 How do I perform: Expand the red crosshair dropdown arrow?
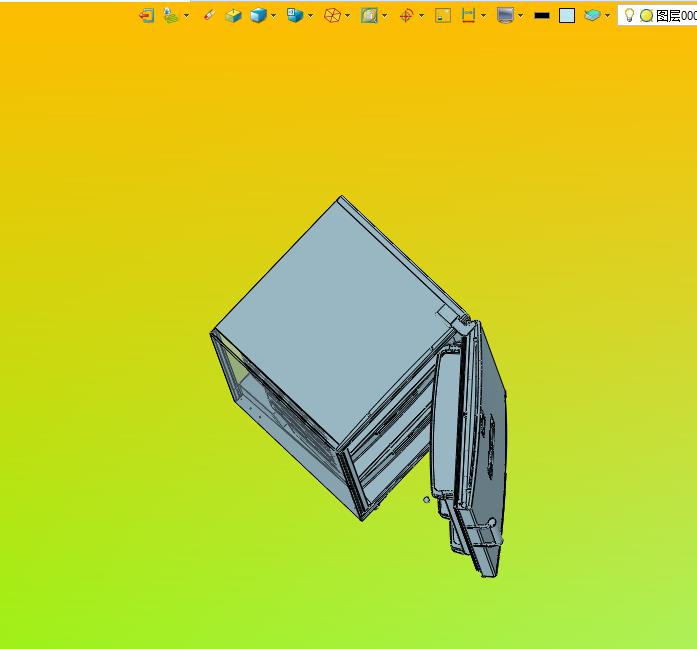click(421, 16)
